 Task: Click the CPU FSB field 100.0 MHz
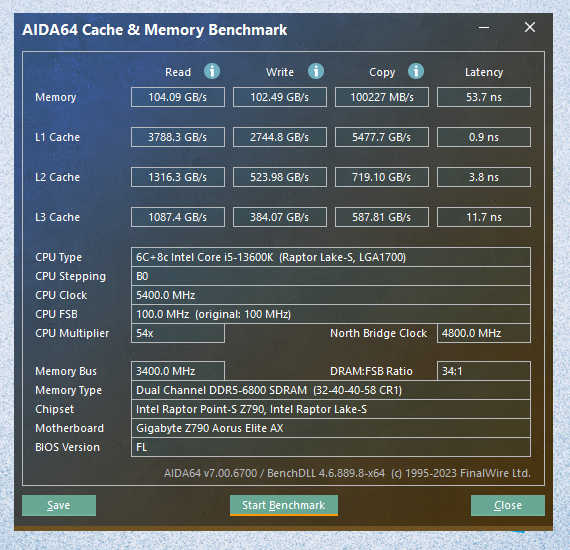pos(331,314)
